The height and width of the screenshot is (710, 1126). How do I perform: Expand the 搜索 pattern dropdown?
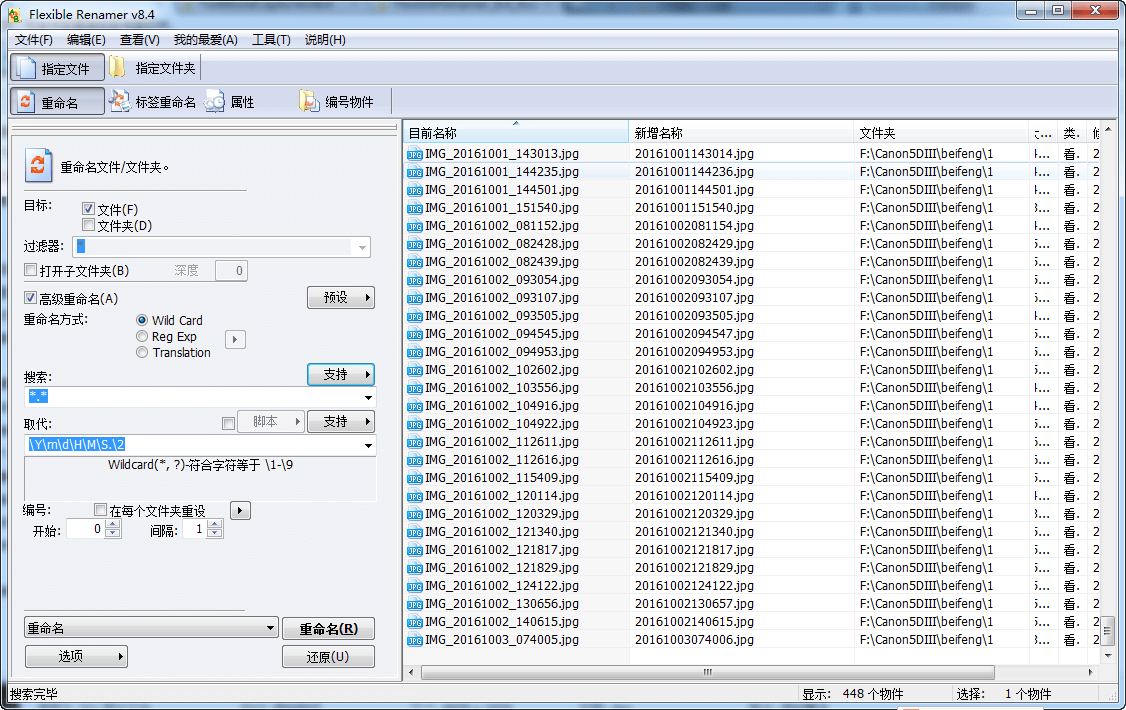tap(369, 398)
